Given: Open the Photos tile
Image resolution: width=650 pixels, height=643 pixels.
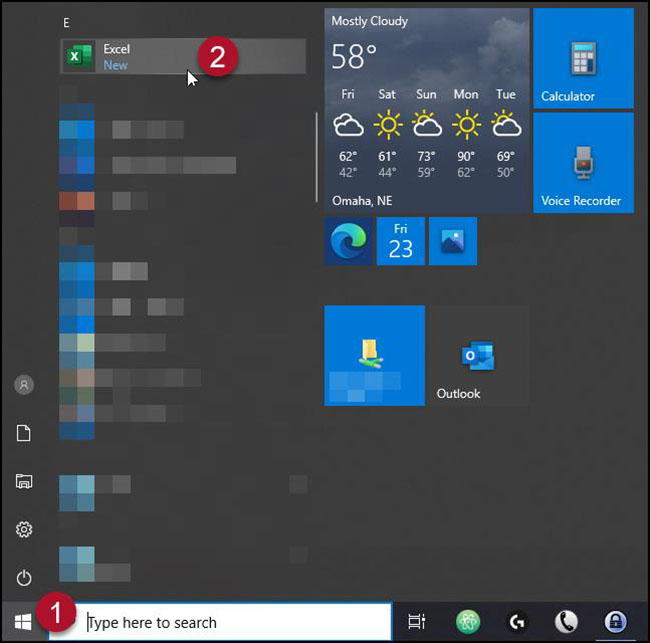Looking at the screenshot, I should (x=453, y=241).
